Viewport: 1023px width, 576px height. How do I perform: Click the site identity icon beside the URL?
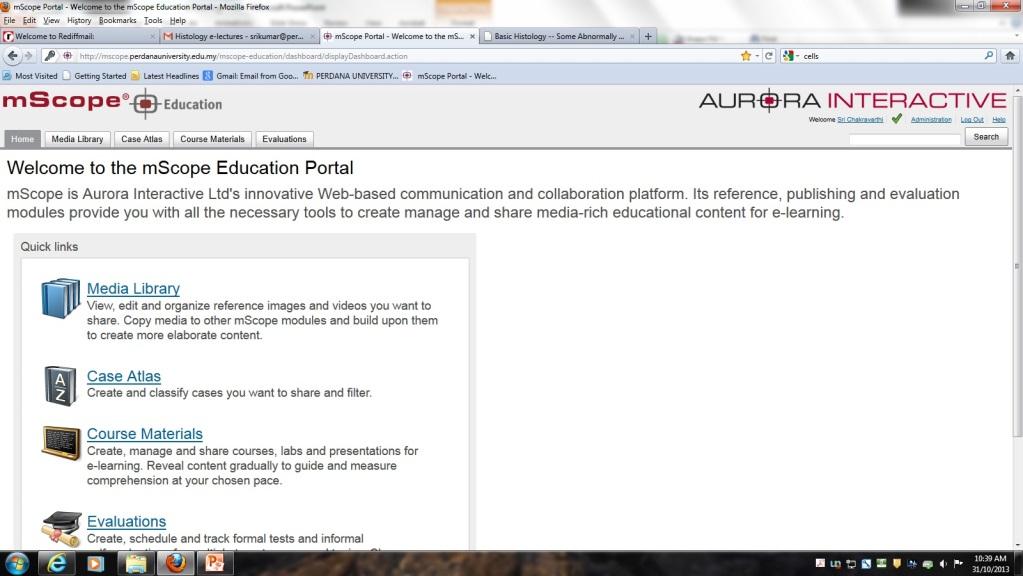[67, 56]
